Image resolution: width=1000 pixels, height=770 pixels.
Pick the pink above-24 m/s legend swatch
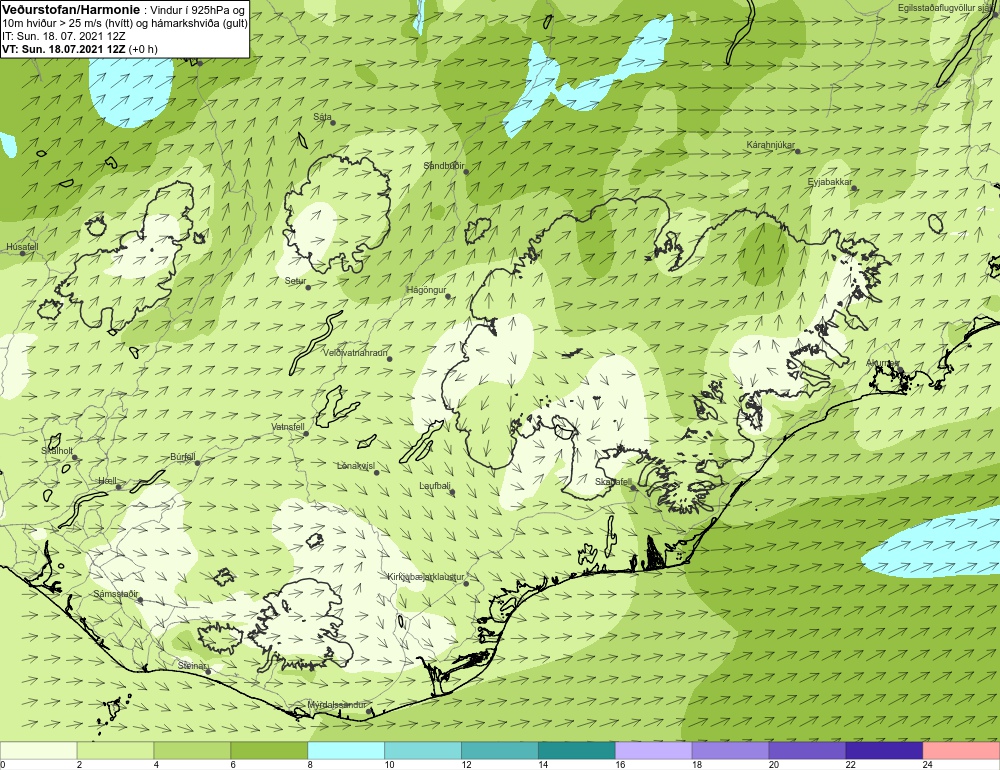(x=961, y=750)
